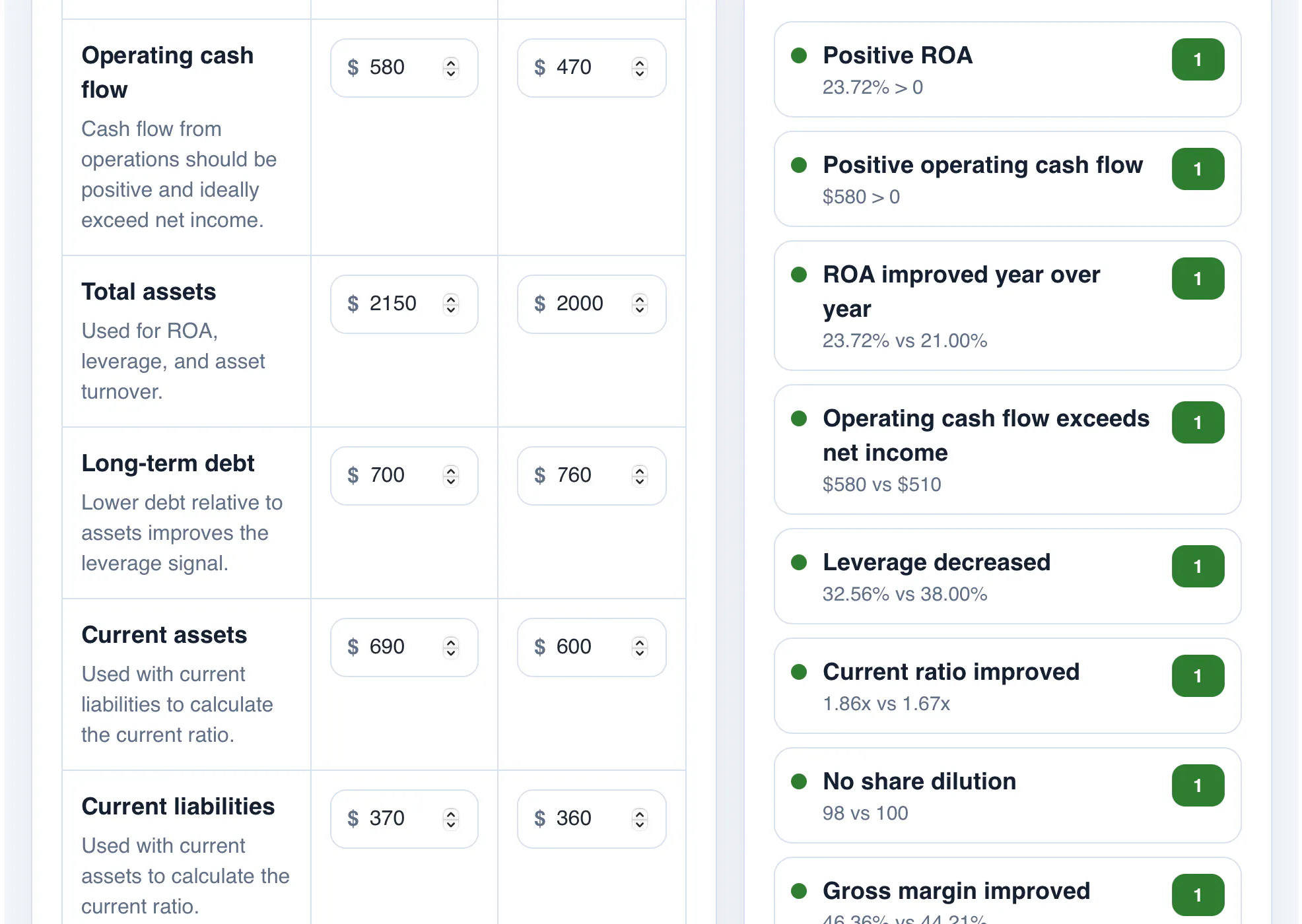Click the Leverage decreased score badge

point(1198,566)
